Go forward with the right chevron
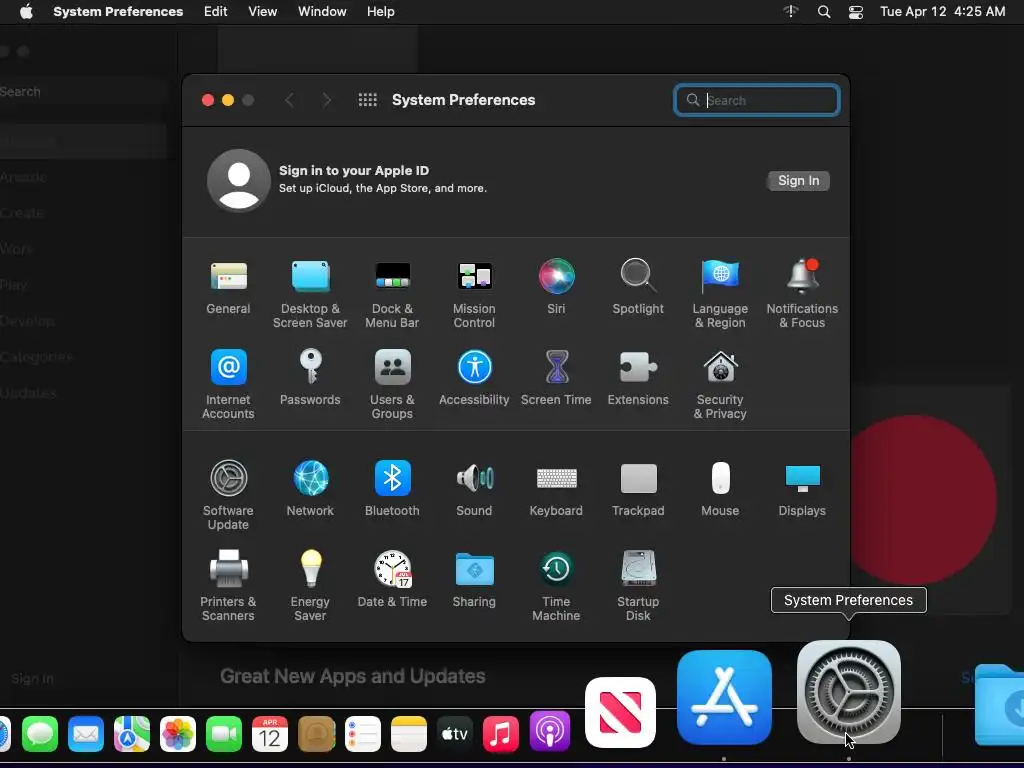This screenshot has height=768, width=1024. click(x=327, y=100)
